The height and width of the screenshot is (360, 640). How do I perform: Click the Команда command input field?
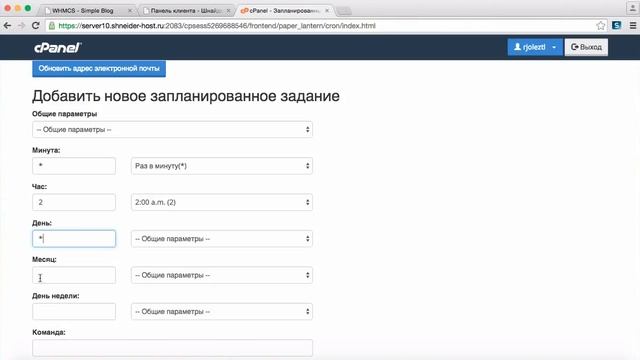point(172,348)
